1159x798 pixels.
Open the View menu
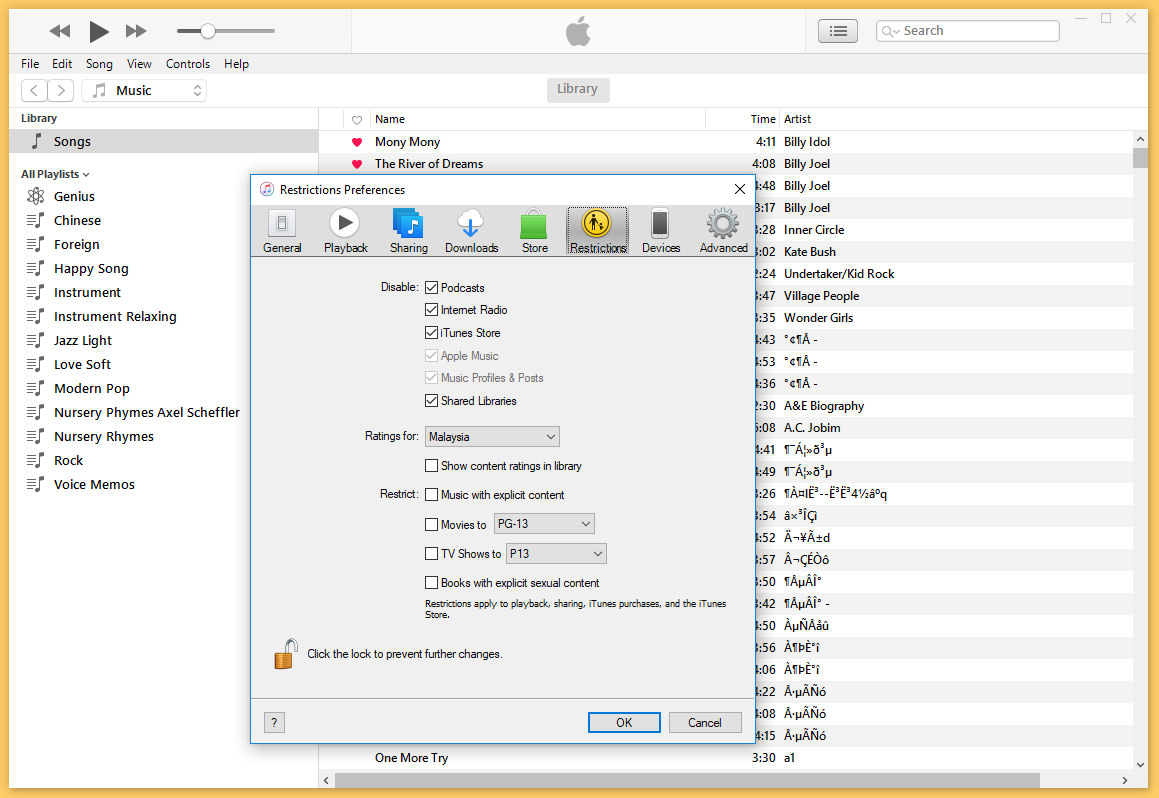pos(139,64)
